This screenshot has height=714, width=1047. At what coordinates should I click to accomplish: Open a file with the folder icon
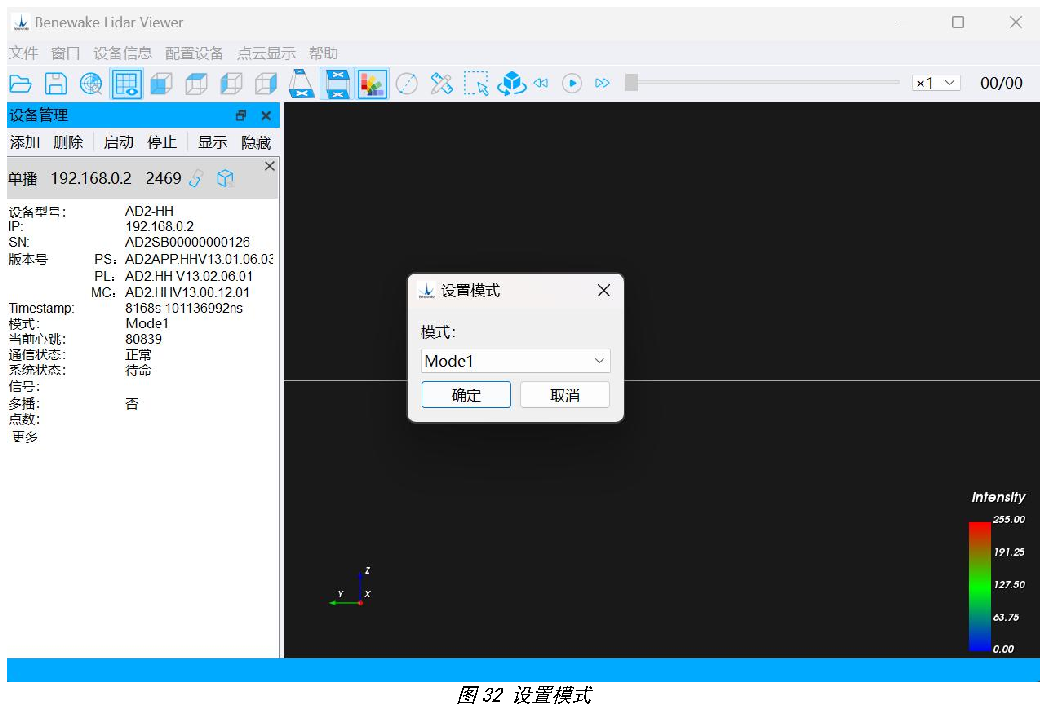point(21,83)
